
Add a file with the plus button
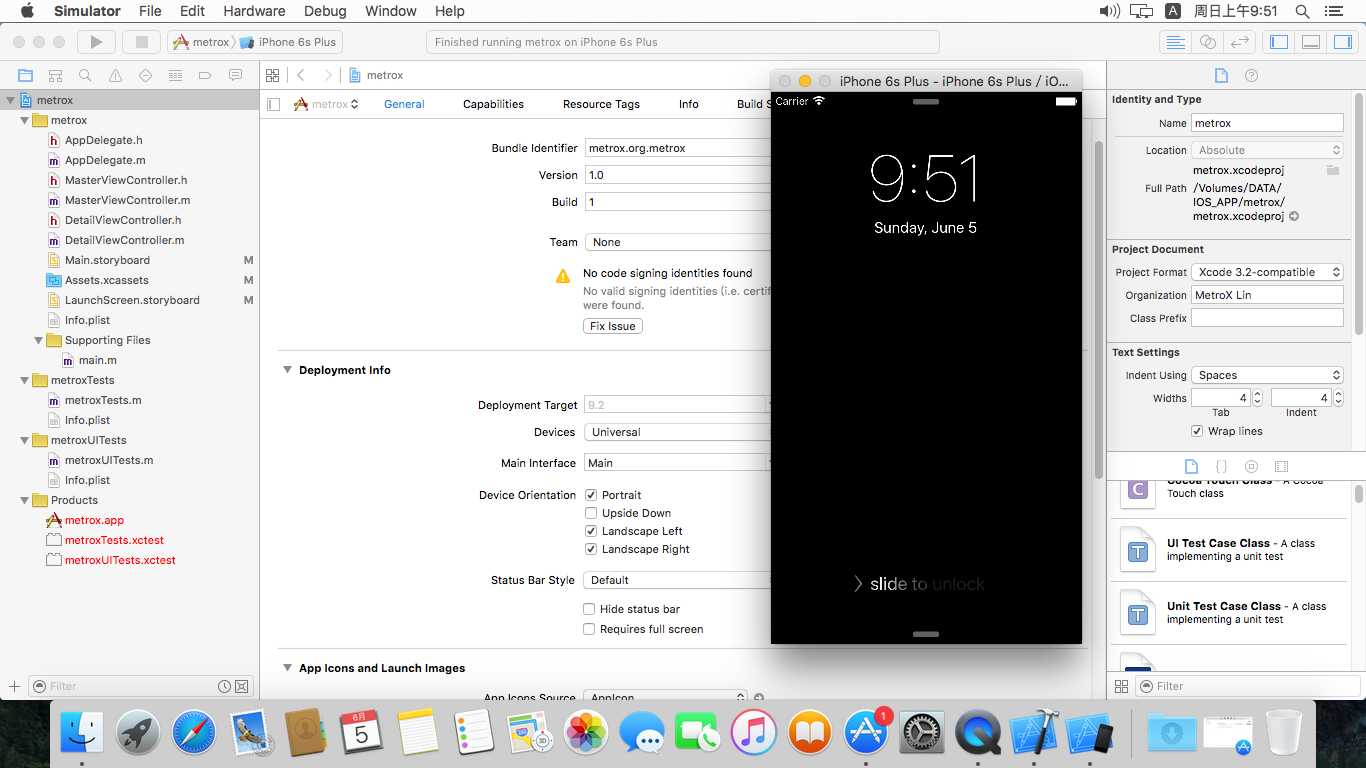tap(14, 686)
